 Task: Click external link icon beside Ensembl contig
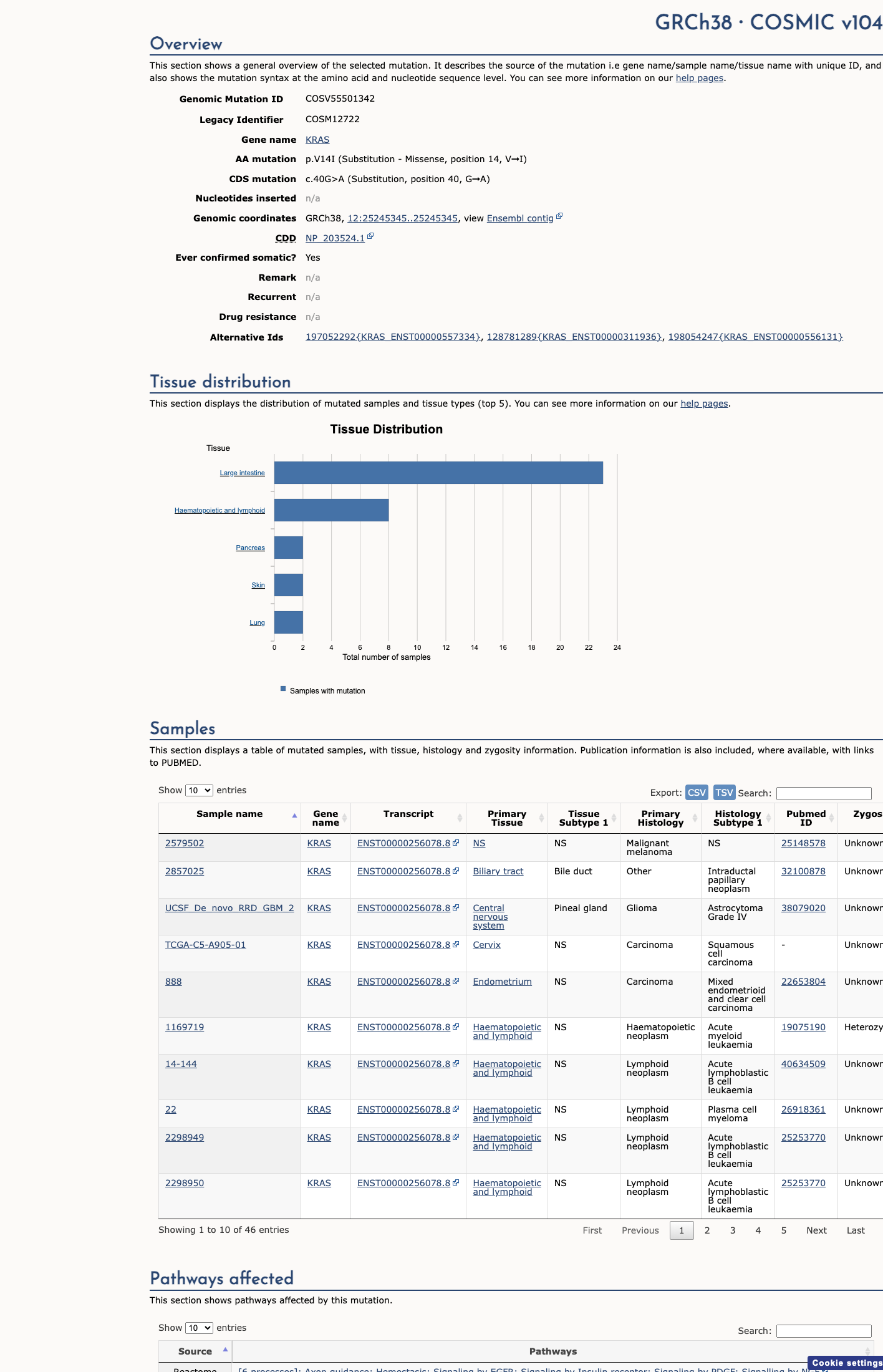[559, 216]
